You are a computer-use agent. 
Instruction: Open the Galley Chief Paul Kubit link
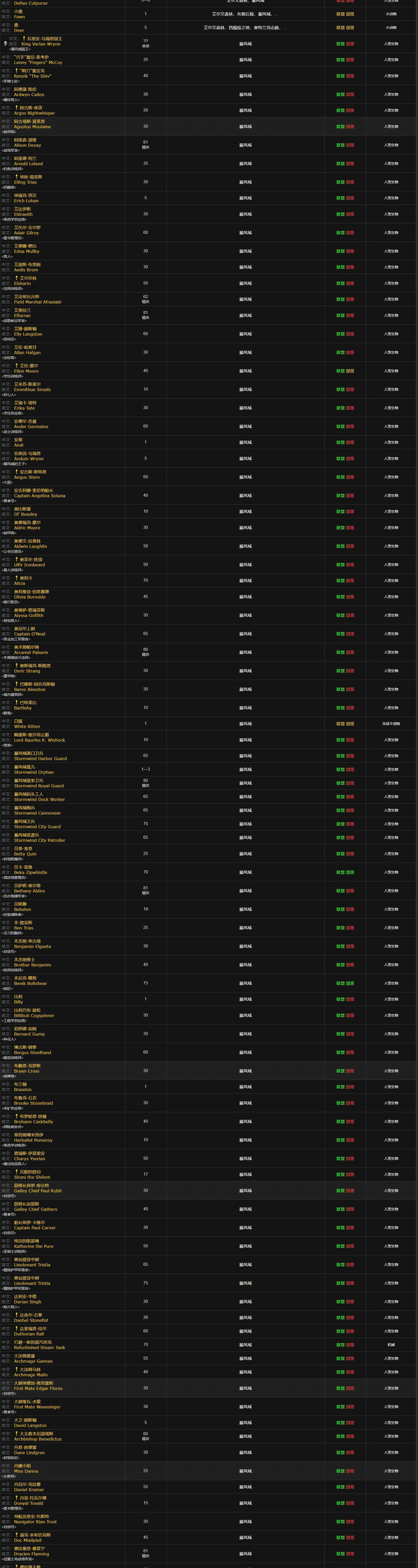38,1191
